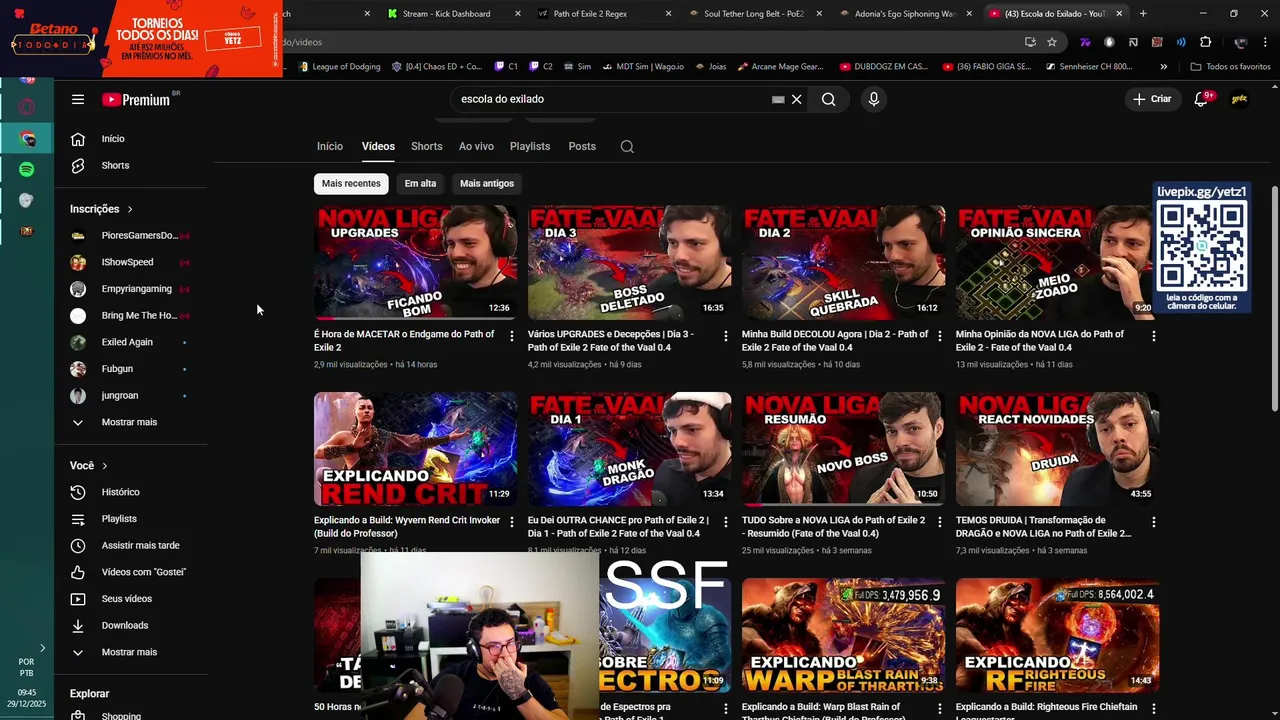This screenshot has height=720, width=1280.
Task: Open the Início home icon in the sidebar
Action: point(78,139)
